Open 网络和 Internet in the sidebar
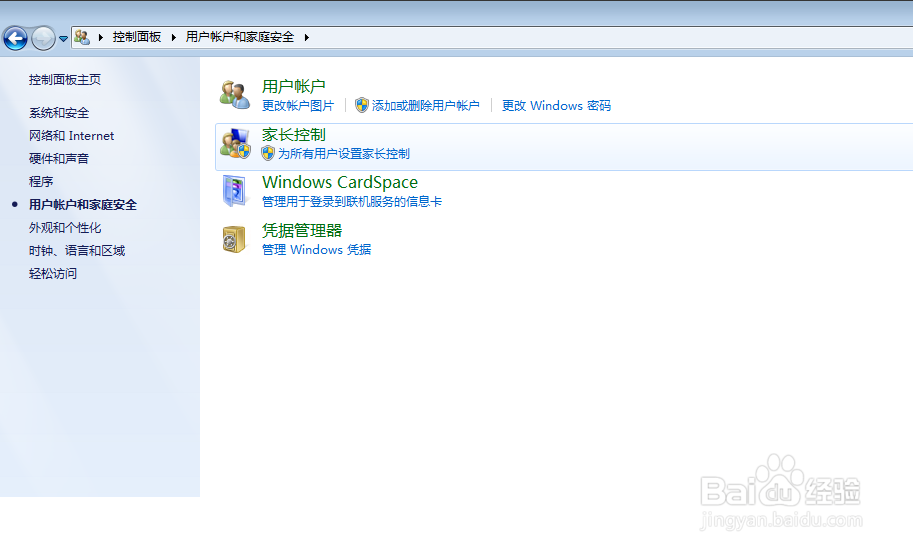913x551 pixels. coord(72,136)
